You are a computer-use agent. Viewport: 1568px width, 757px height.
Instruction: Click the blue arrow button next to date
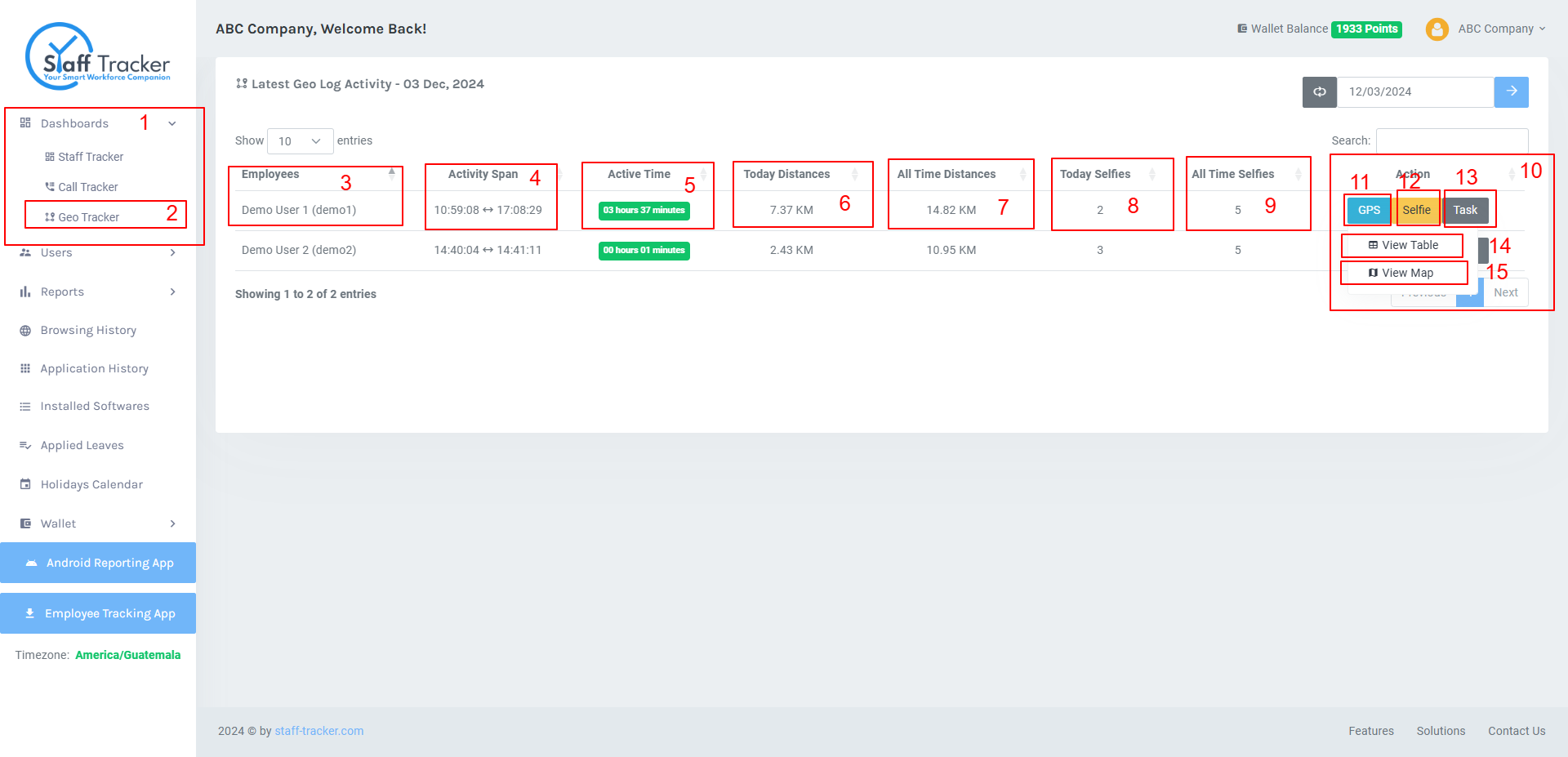click(1511, 91)
